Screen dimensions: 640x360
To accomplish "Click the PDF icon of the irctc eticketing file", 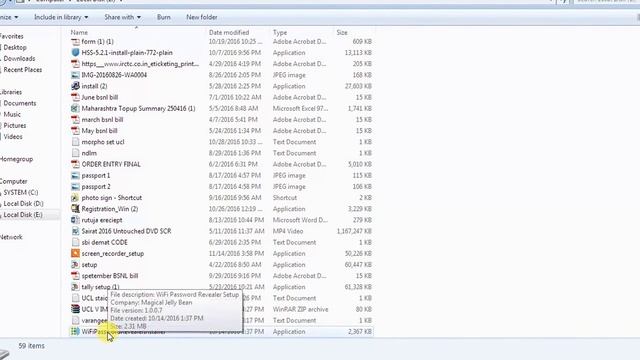I will click(x=75, y=64).
